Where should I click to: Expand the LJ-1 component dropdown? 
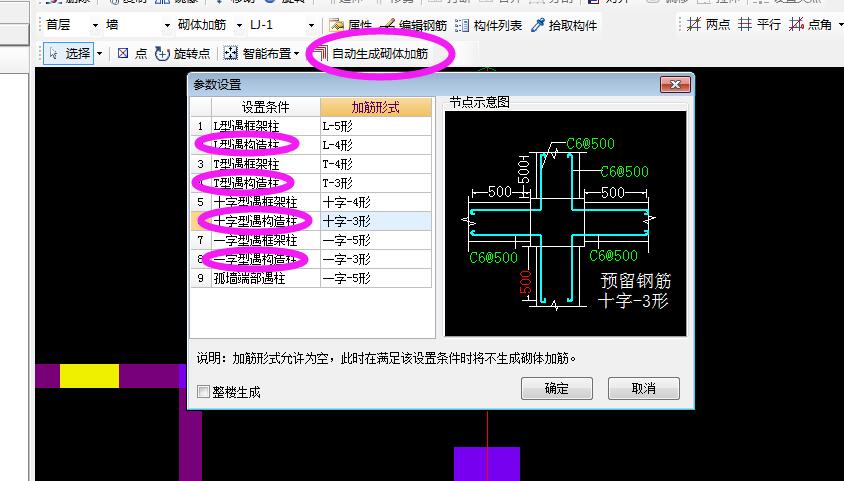click(x=311, y=25)
